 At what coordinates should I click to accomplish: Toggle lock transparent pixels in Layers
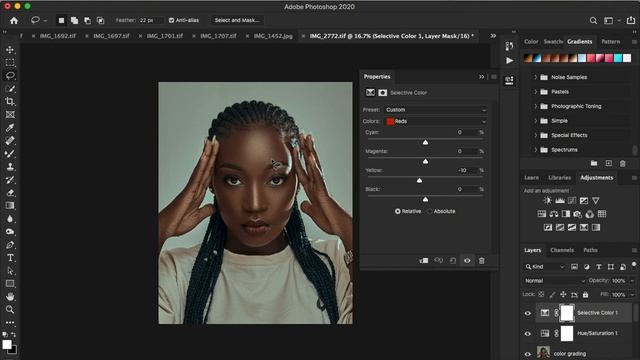(541, 294)
